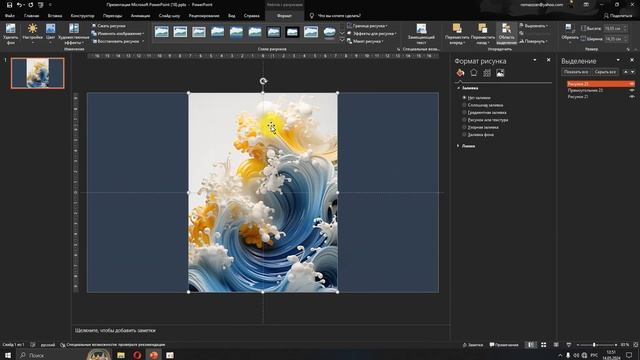
Task: Open Выровнять (Align) dropdown
Action: pyautogui.click(x=534, y=26)
